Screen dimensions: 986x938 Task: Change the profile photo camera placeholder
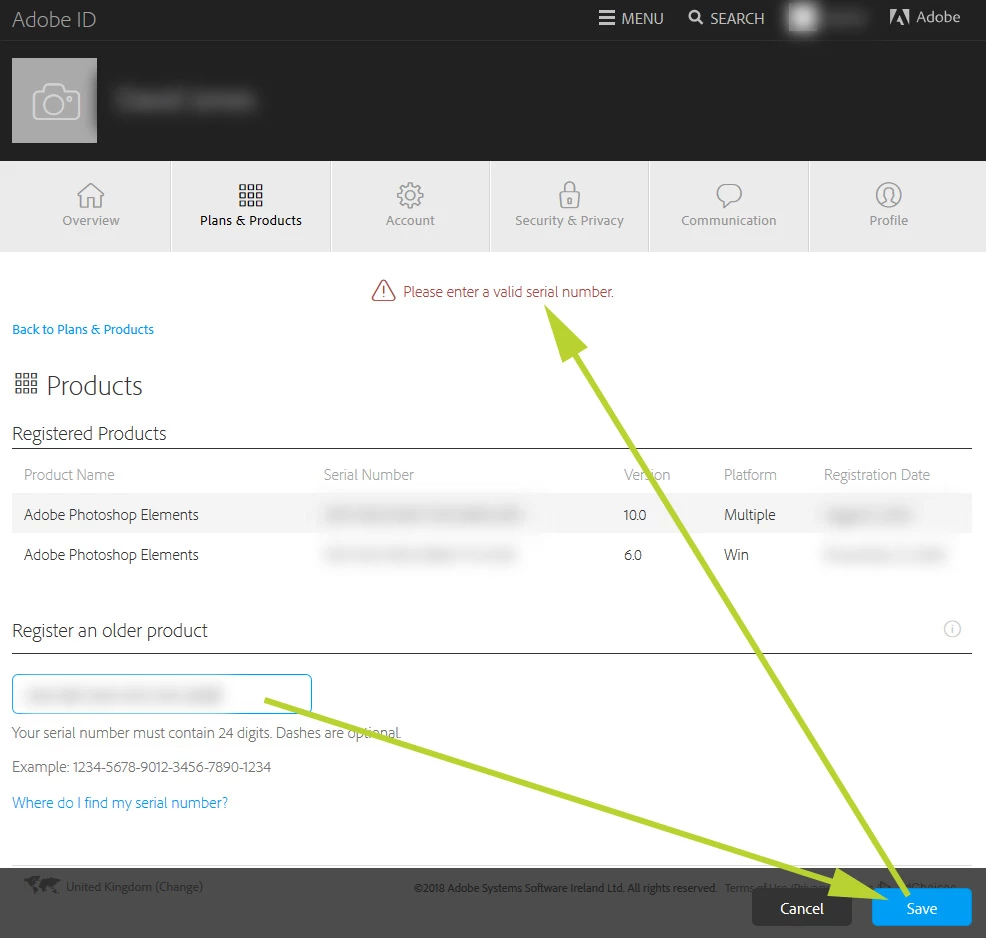tap(55, 101)
